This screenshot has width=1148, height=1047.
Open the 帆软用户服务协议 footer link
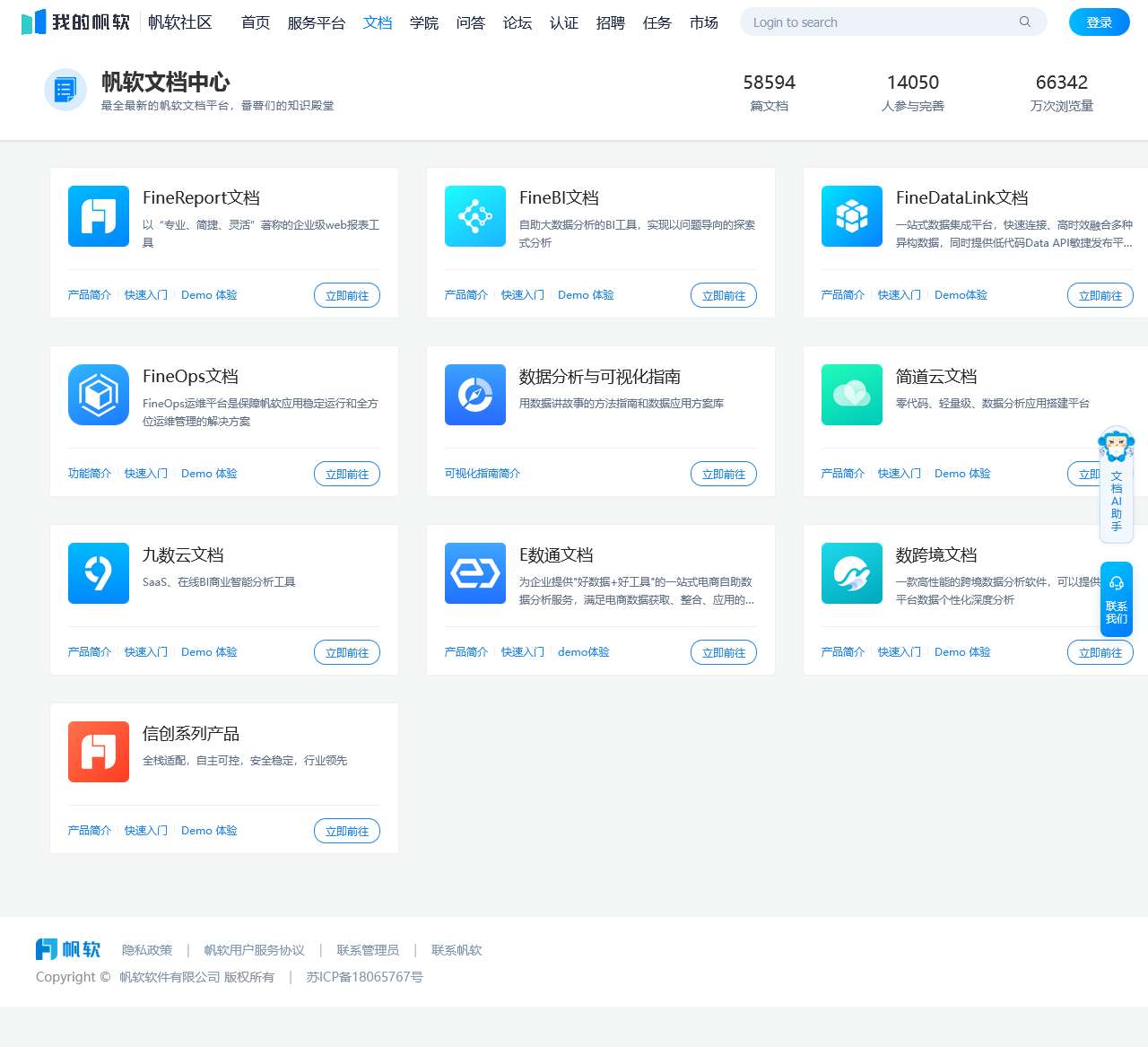255,950
